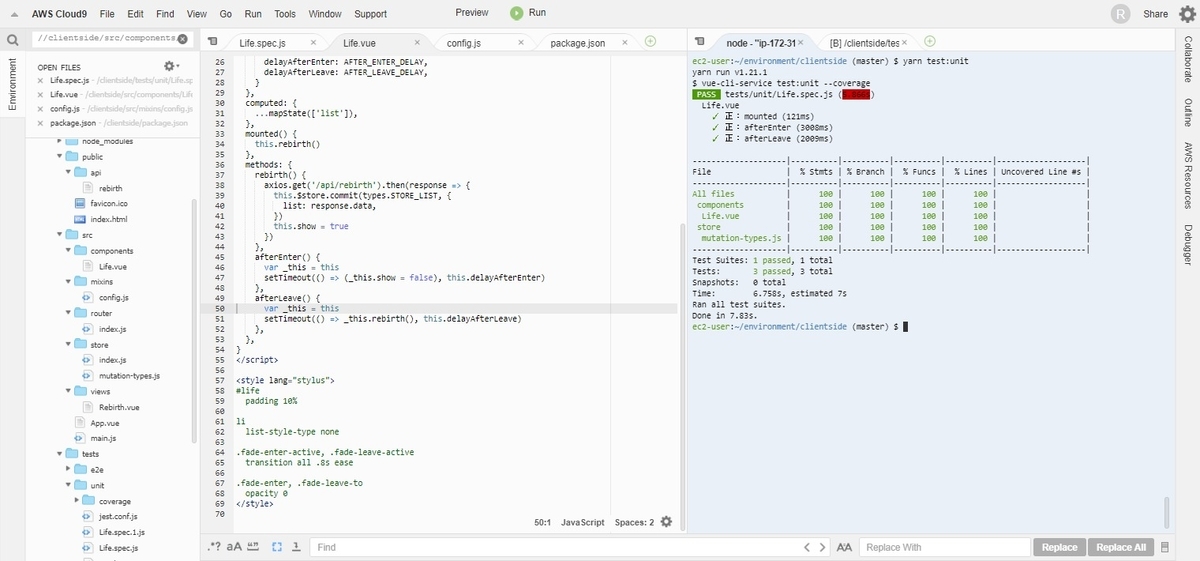Add new tab in terminal pane
The height and width of the screenshot is (561, 1200).
(929, 41)
